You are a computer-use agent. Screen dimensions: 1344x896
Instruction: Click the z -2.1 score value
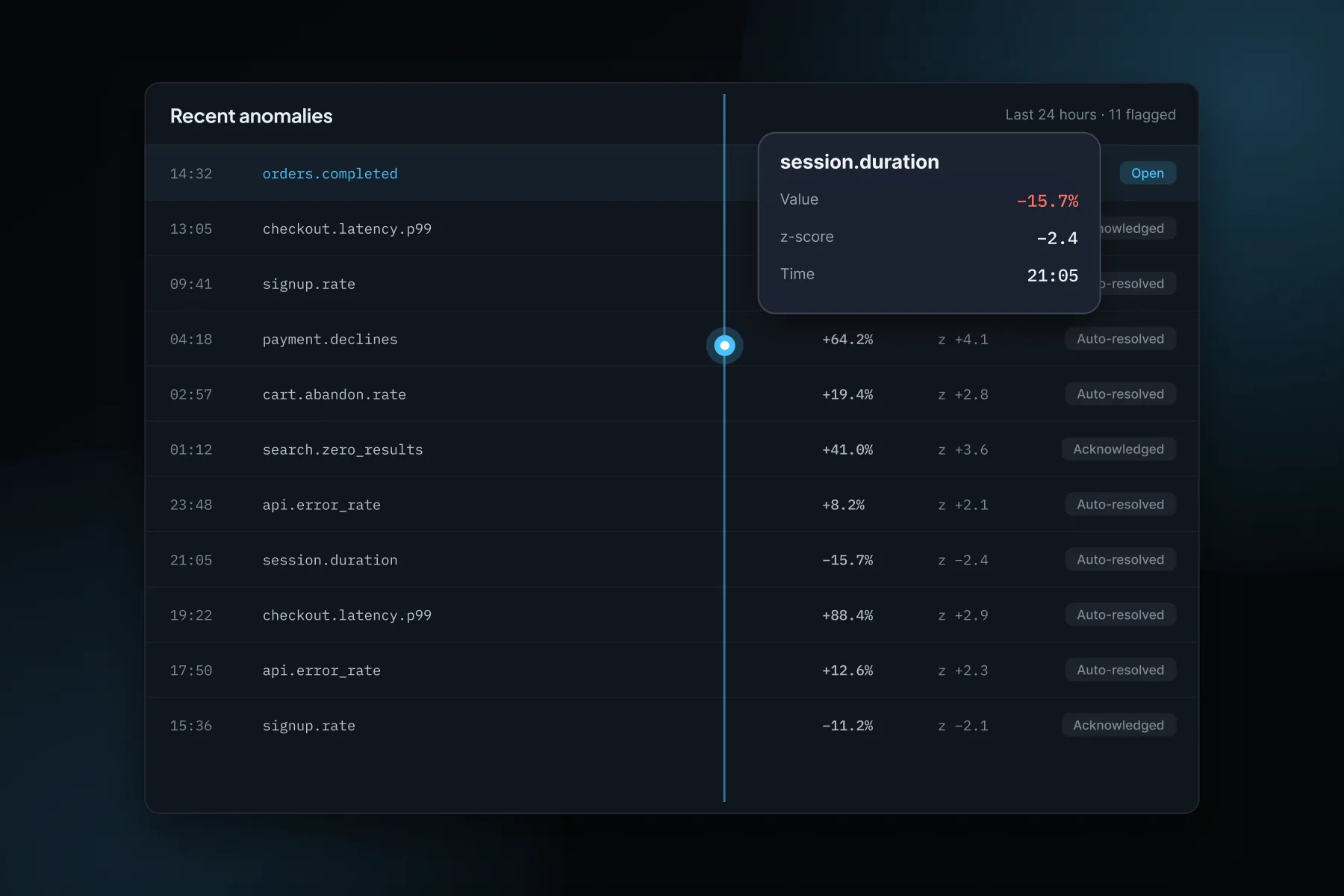[x=963, y=726]
